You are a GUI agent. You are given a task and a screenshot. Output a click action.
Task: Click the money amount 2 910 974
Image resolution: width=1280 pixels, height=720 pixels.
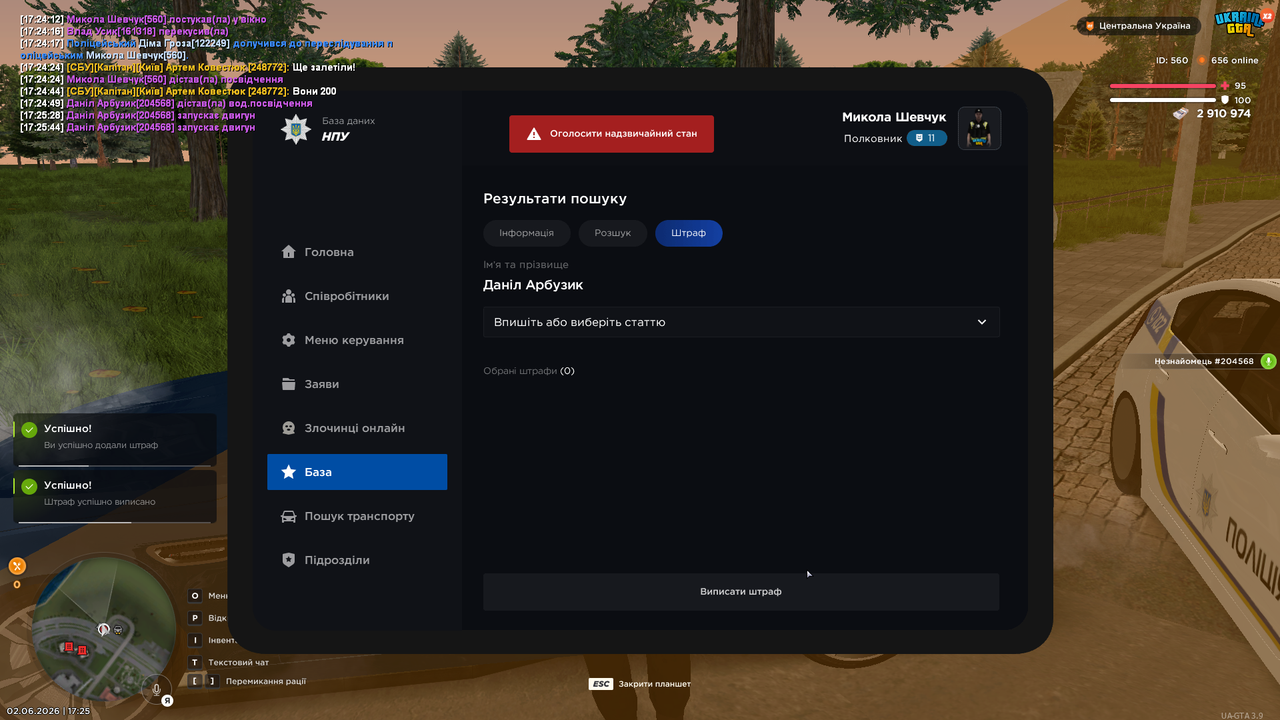pos(1224,114)
